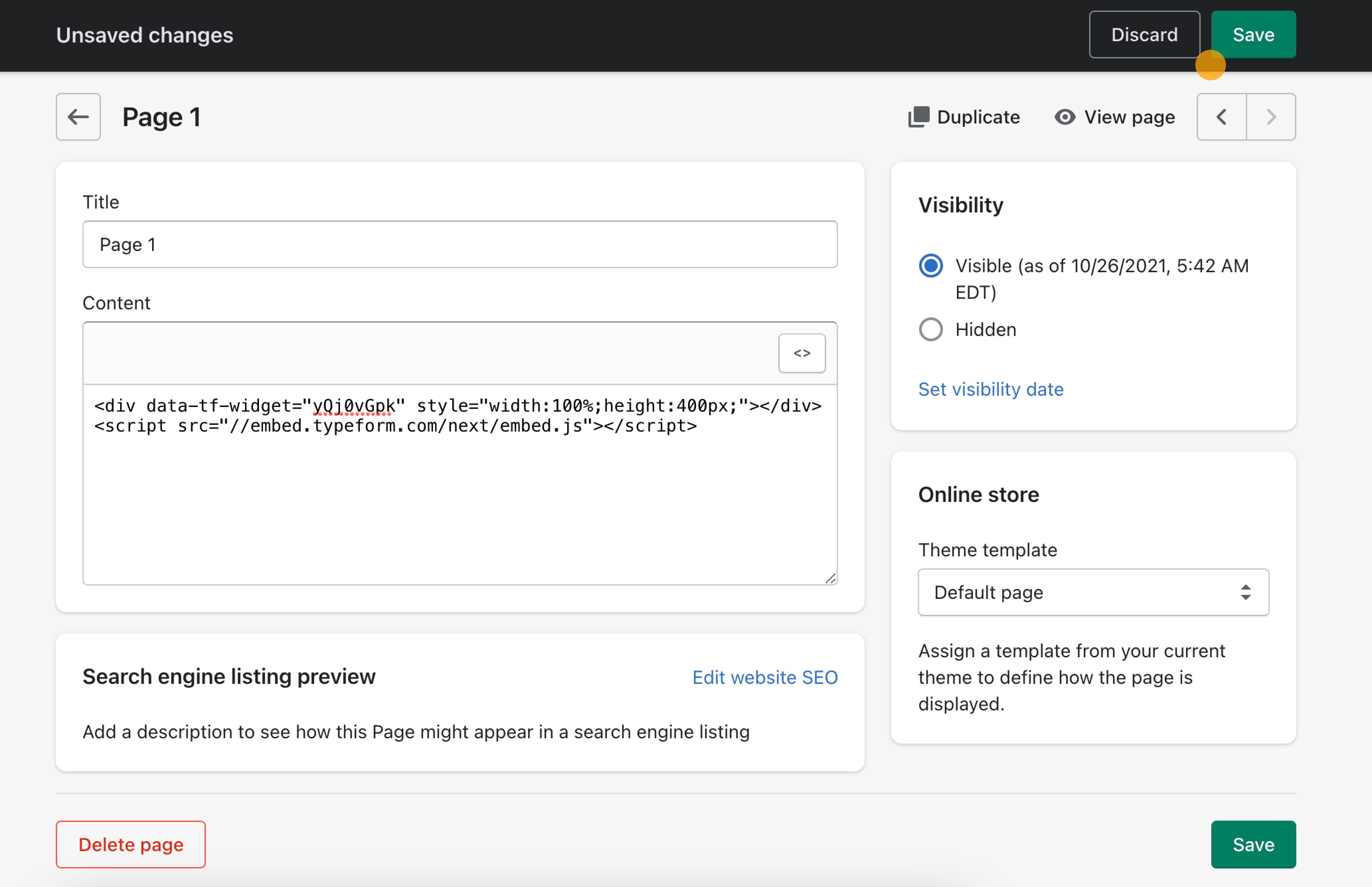Open View page preview

tap(1115, 117)
